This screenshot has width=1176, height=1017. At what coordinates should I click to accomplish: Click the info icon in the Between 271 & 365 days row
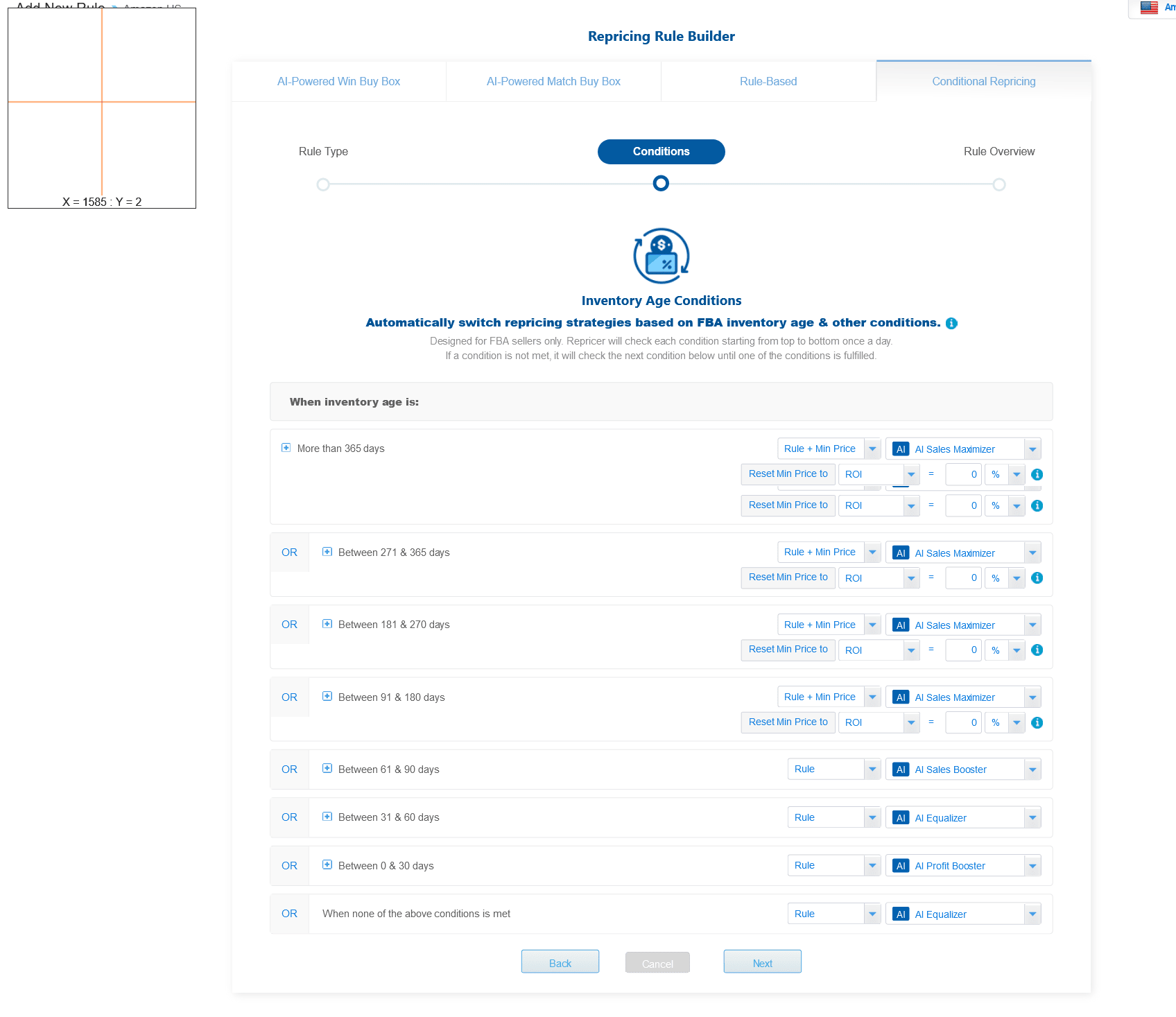tap(1037, 578)
